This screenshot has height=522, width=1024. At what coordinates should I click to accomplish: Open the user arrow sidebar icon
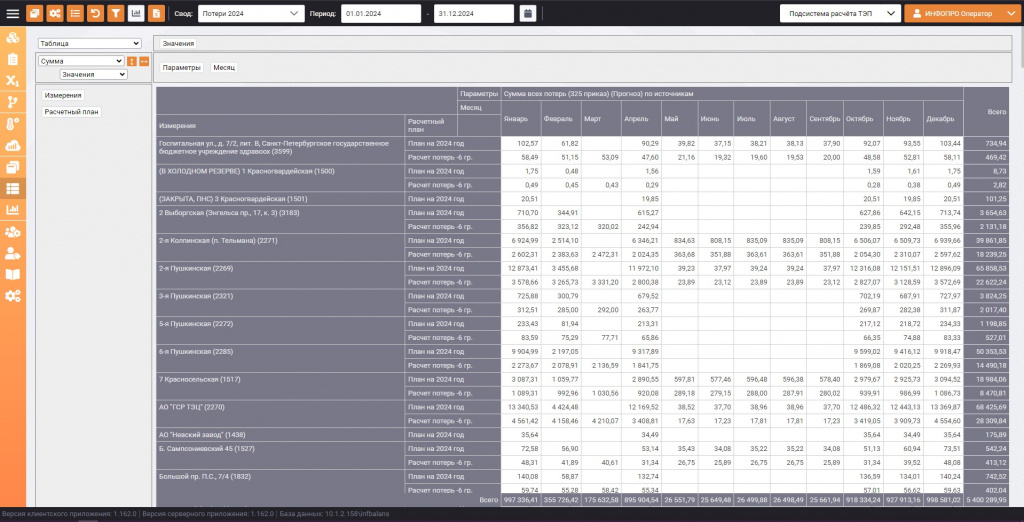[12, 253]
